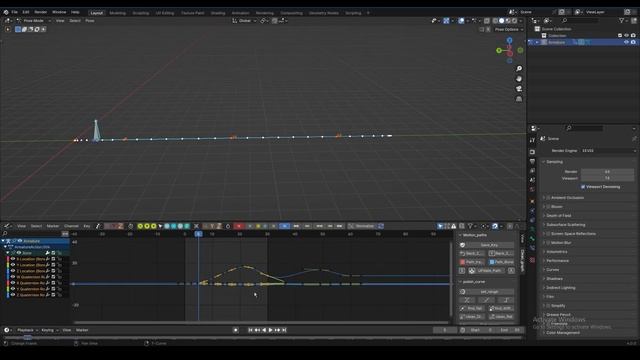Expand the Depth of Field panel
The width and height of the screenshot is (640, 360).
point(557,216)
